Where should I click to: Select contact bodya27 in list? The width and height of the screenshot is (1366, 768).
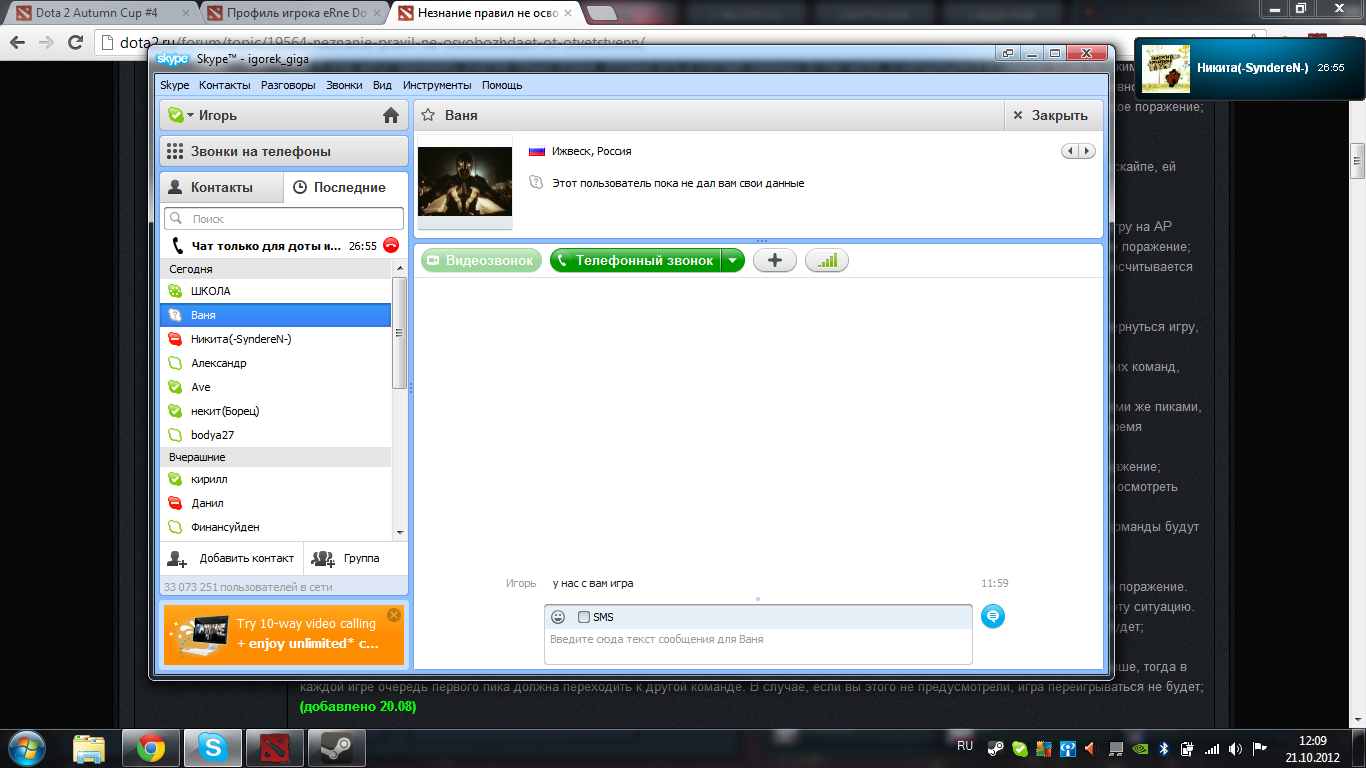(x=276, y=435)
